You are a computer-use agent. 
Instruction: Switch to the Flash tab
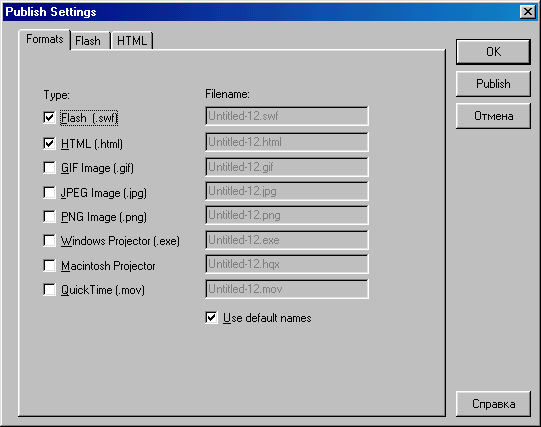coord(90,41)
